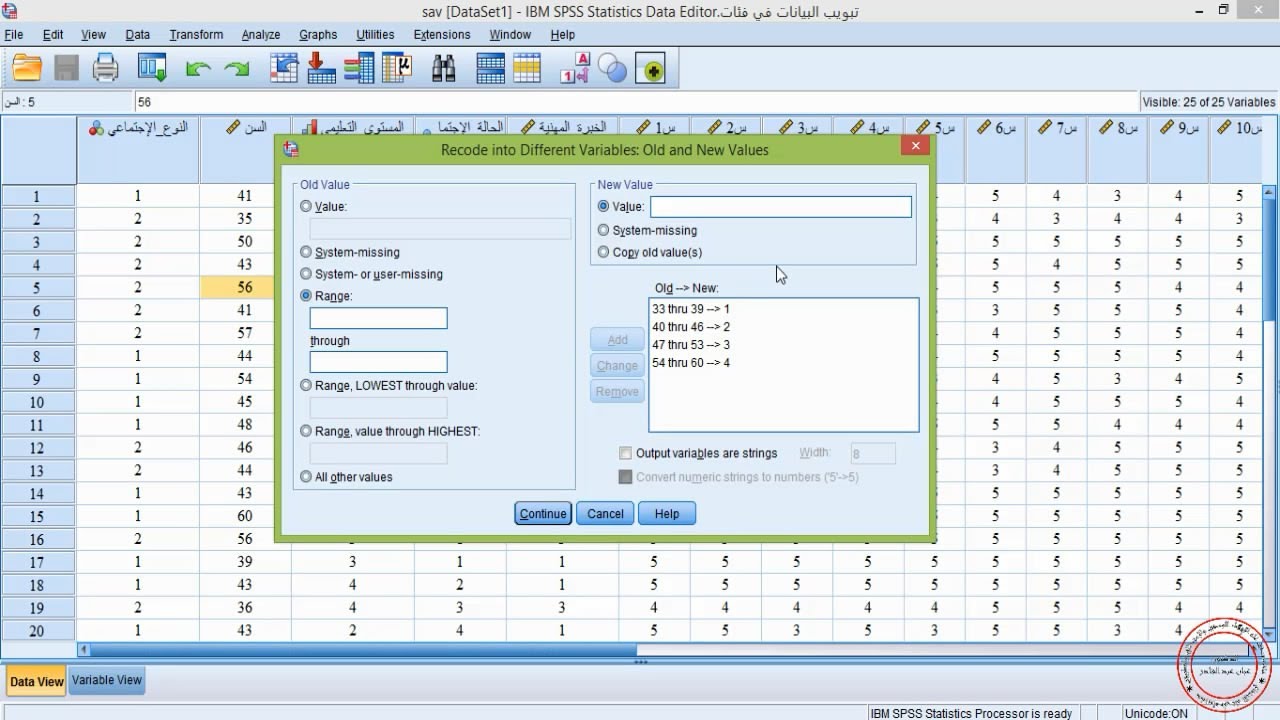Toggle the Value Labels icon
This screenshot has height=720, width=1280.
click(x=575, y=68)
